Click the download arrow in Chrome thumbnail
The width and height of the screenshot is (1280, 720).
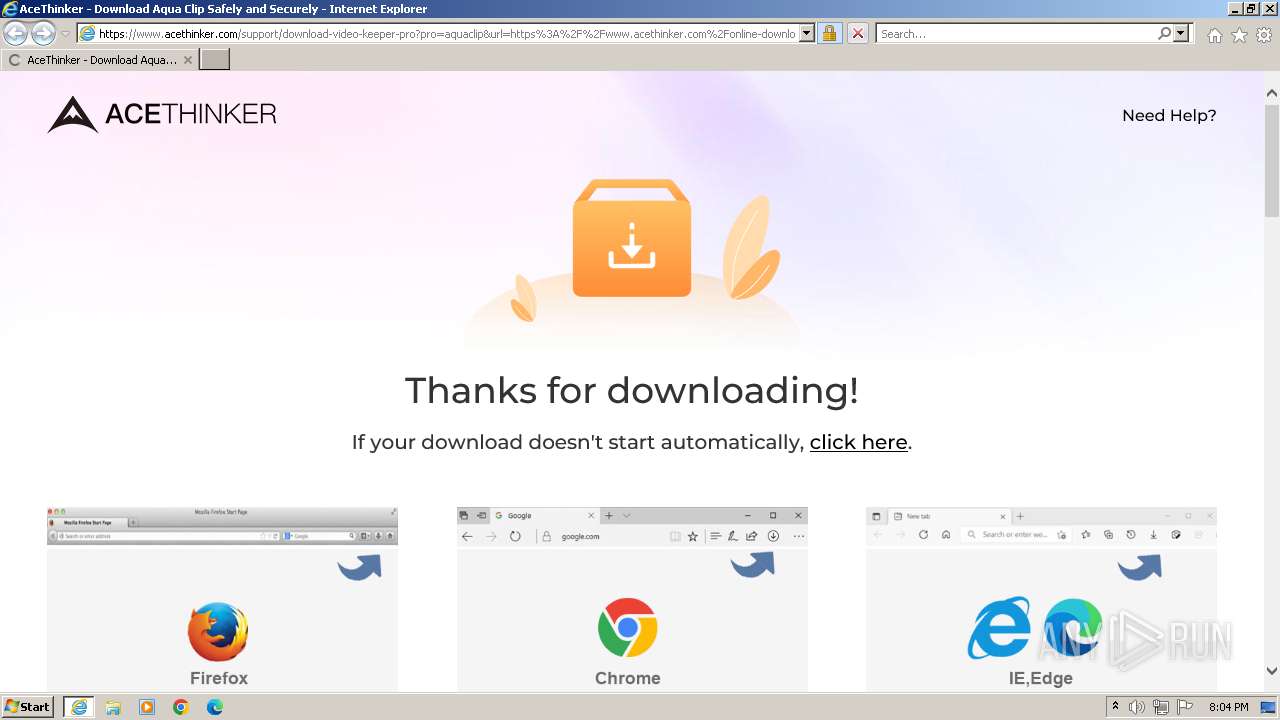[773, 536]
